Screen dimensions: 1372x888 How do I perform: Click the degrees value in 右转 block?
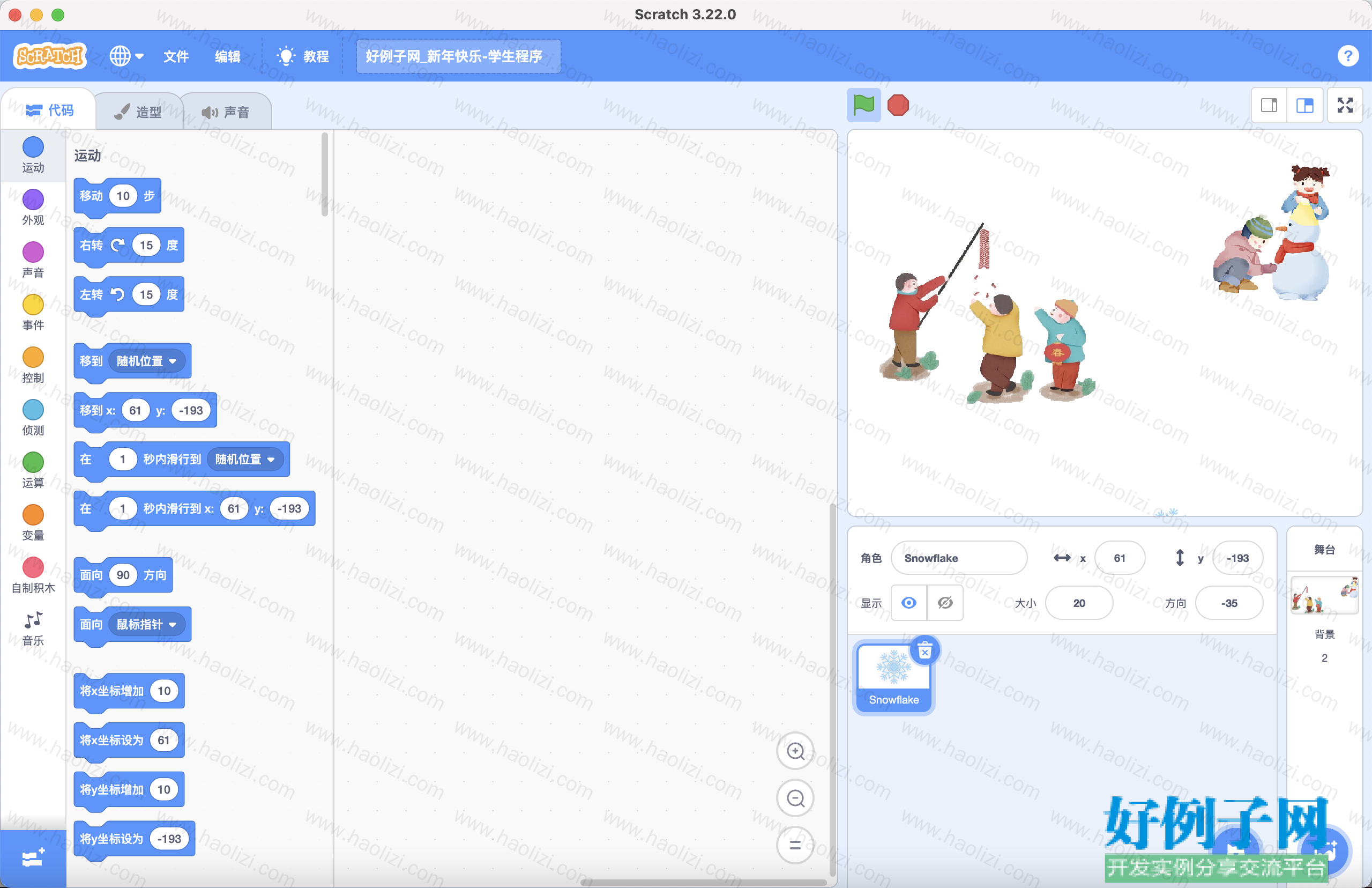(x=146, y=245)
